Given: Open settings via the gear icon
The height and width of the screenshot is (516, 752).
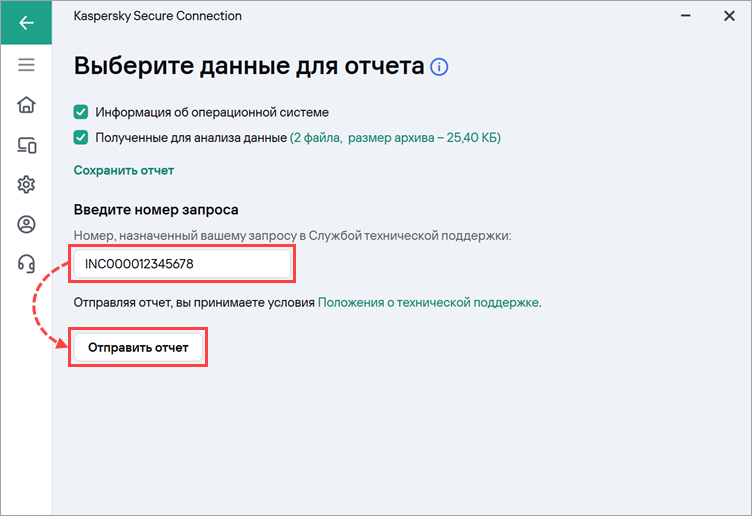Looking at the screenshot, I should (26, 185).
